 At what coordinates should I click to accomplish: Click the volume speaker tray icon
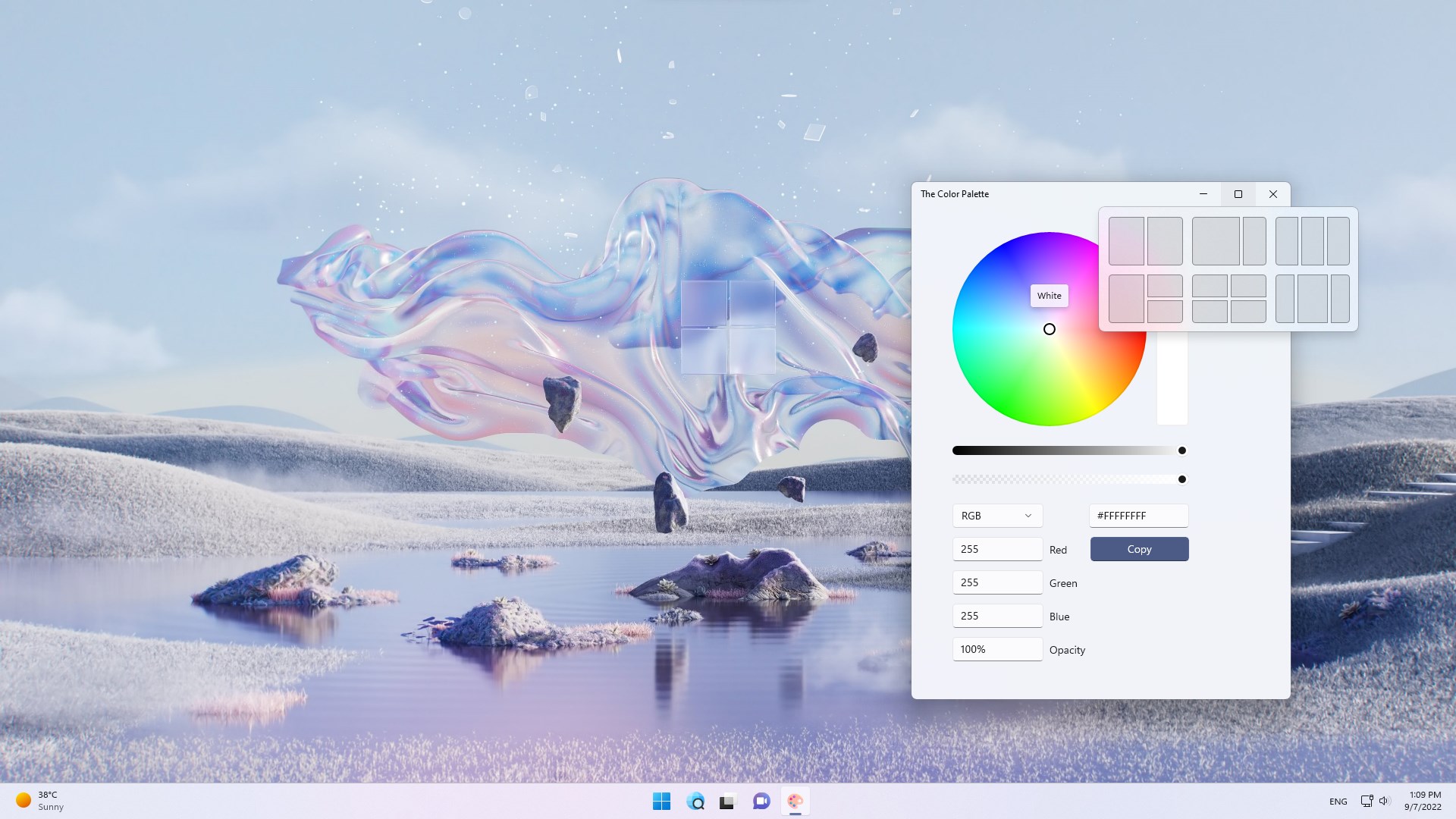(x=1384, y=801)
